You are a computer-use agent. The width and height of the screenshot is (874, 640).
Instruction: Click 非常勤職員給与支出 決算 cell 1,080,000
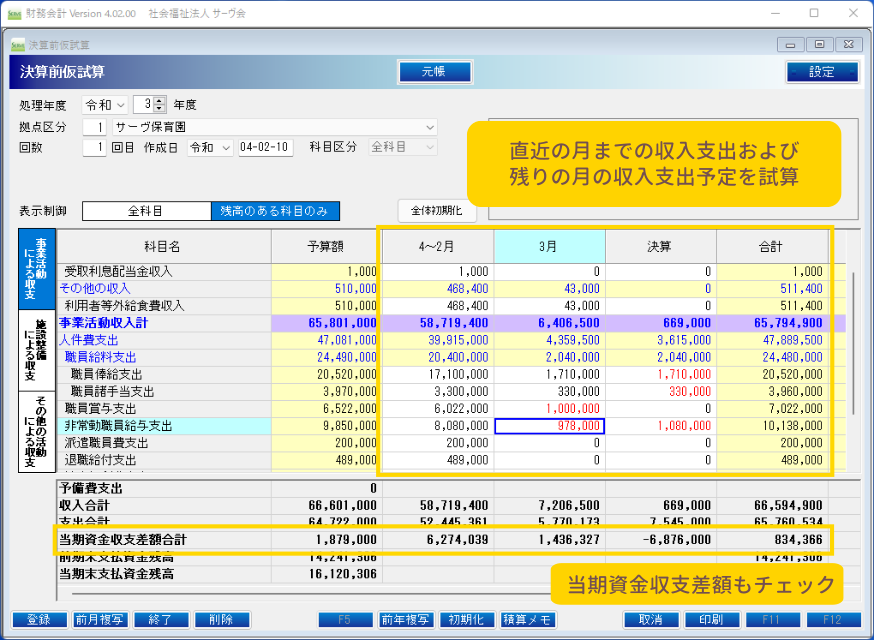click(x=661, y=426)
